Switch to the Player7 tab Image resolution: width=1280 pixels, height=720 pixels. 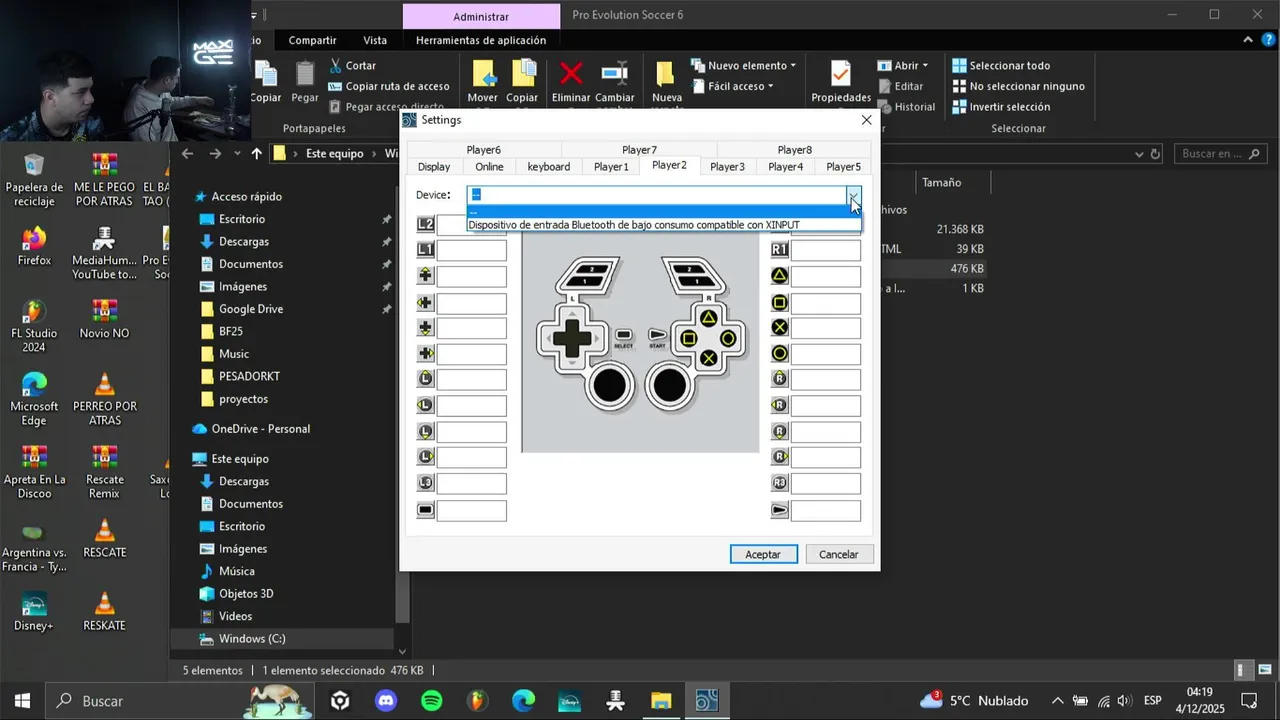pos(639,150)
